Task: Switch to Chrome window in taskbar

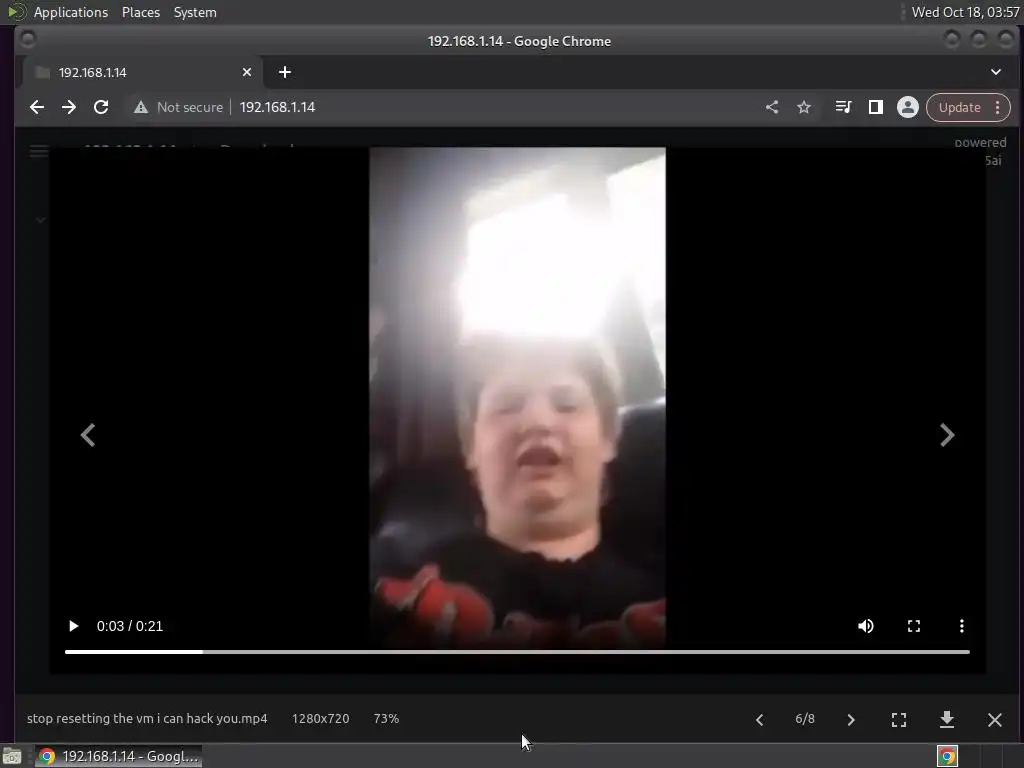Action: pyautogui.click(x=118, y=756)
